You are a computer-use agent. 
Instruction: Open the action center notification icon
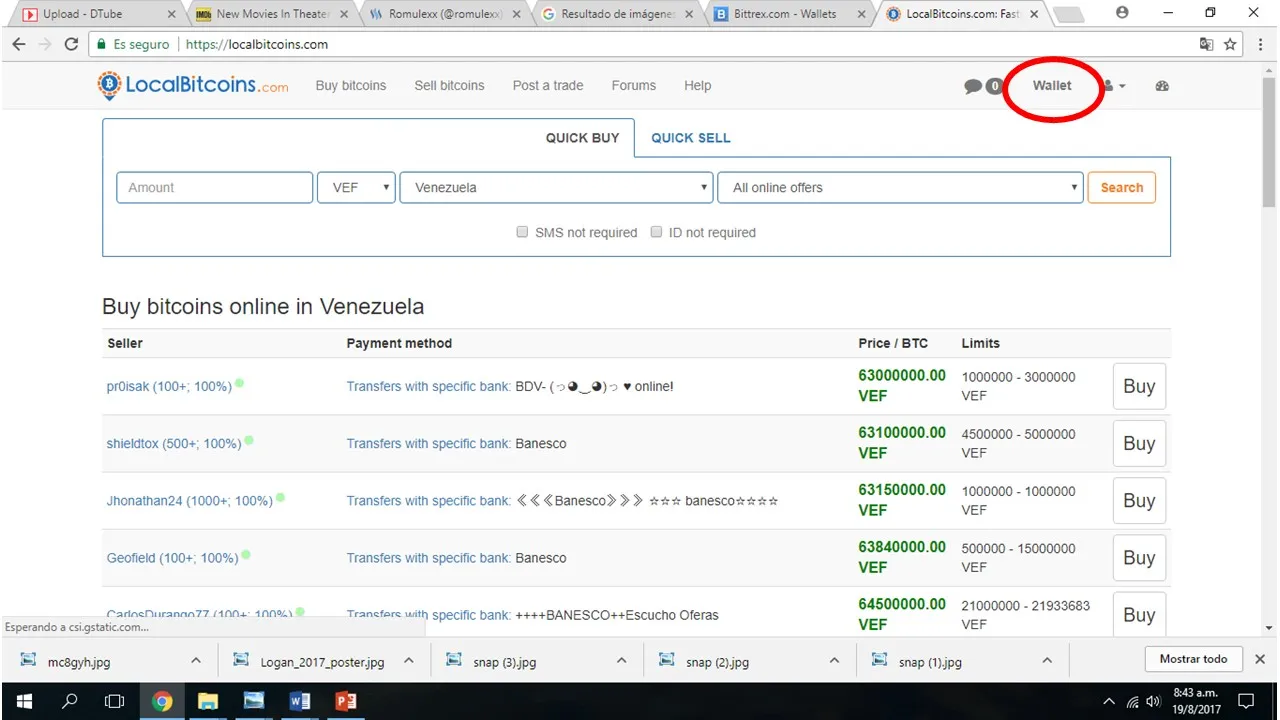tap(1246, 701)
